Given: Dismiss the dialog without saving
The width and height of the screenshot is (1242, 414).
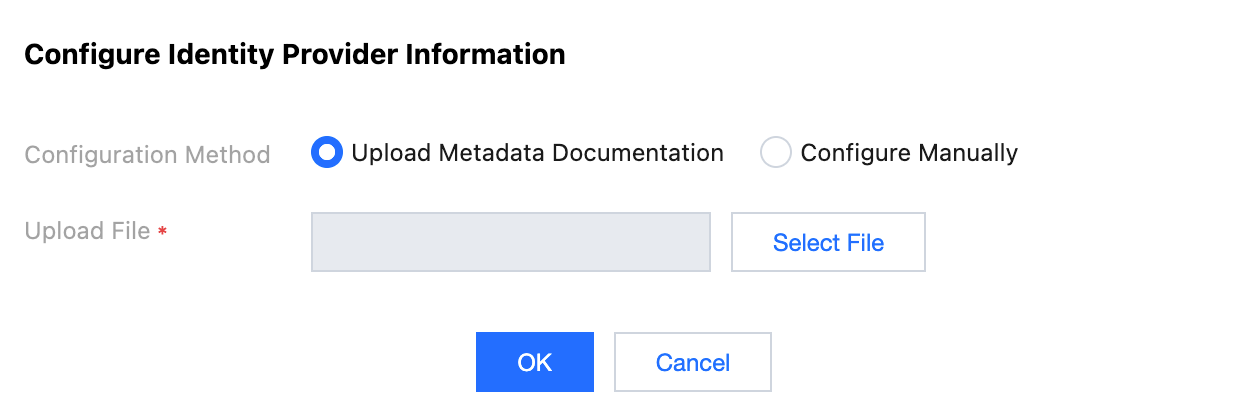Looking at the screenshot, I should coord(692,362).
